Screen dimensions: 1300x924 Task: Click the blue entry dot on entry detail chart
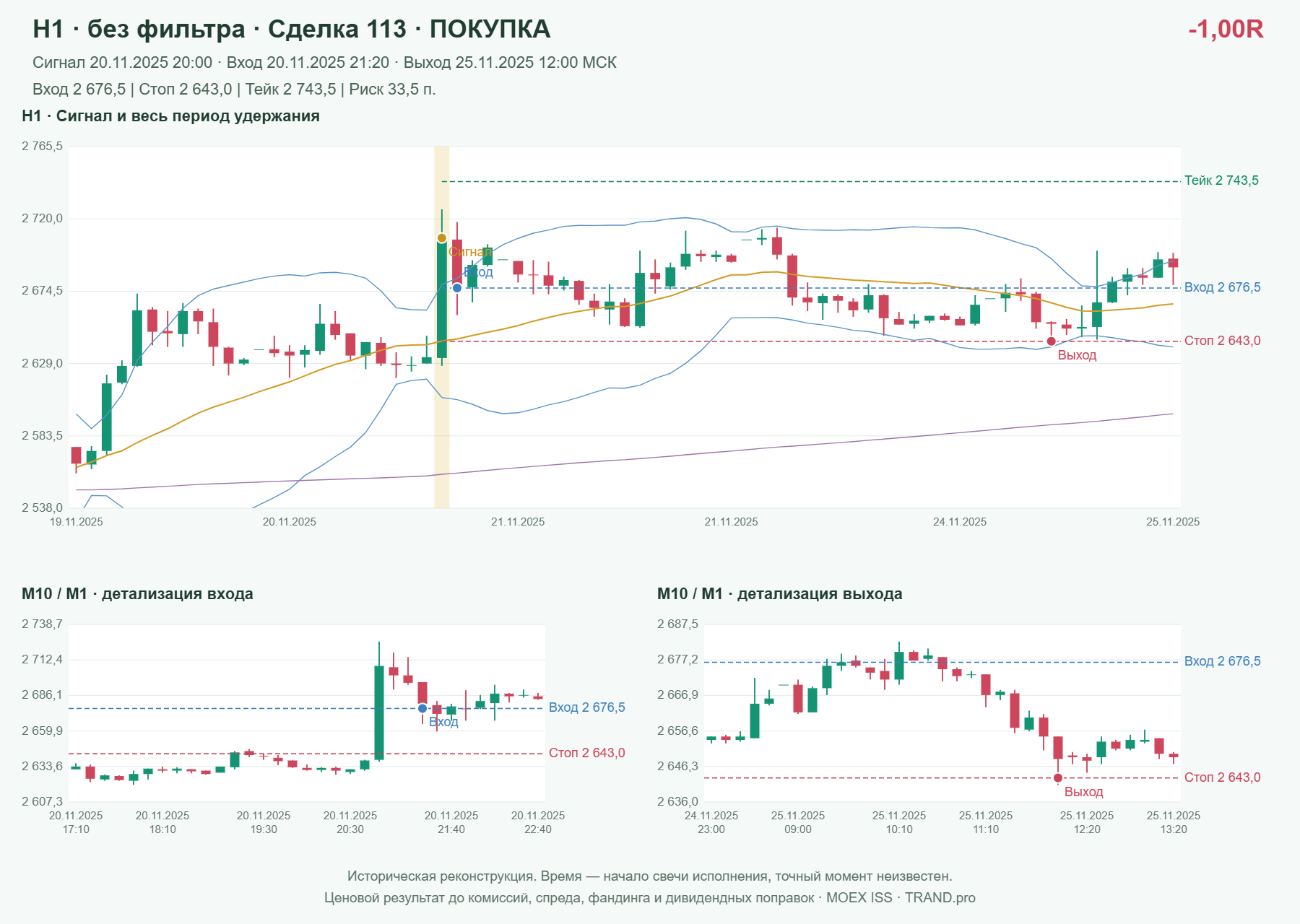coord(422,709)
